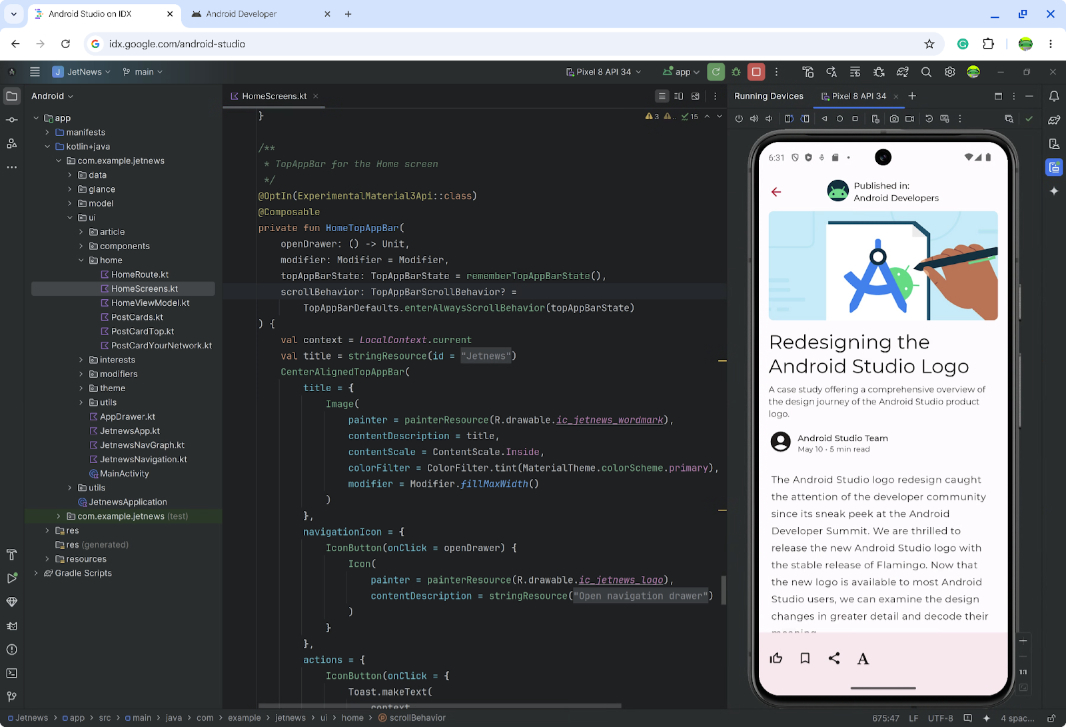Open Search Everywhere with the magnifier icon
Image resolution: width=1066 pixels, height=727 pixels.
click(926, 71)
